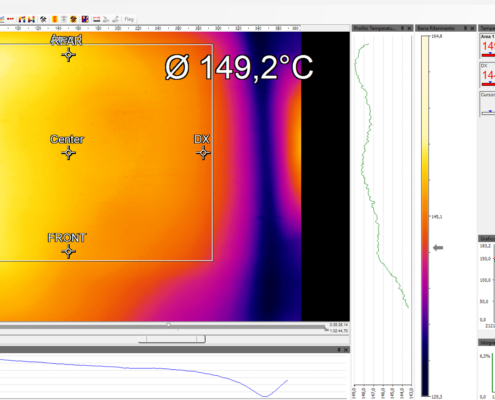Pin the bottom line profile panel

[x=339, y=350]
